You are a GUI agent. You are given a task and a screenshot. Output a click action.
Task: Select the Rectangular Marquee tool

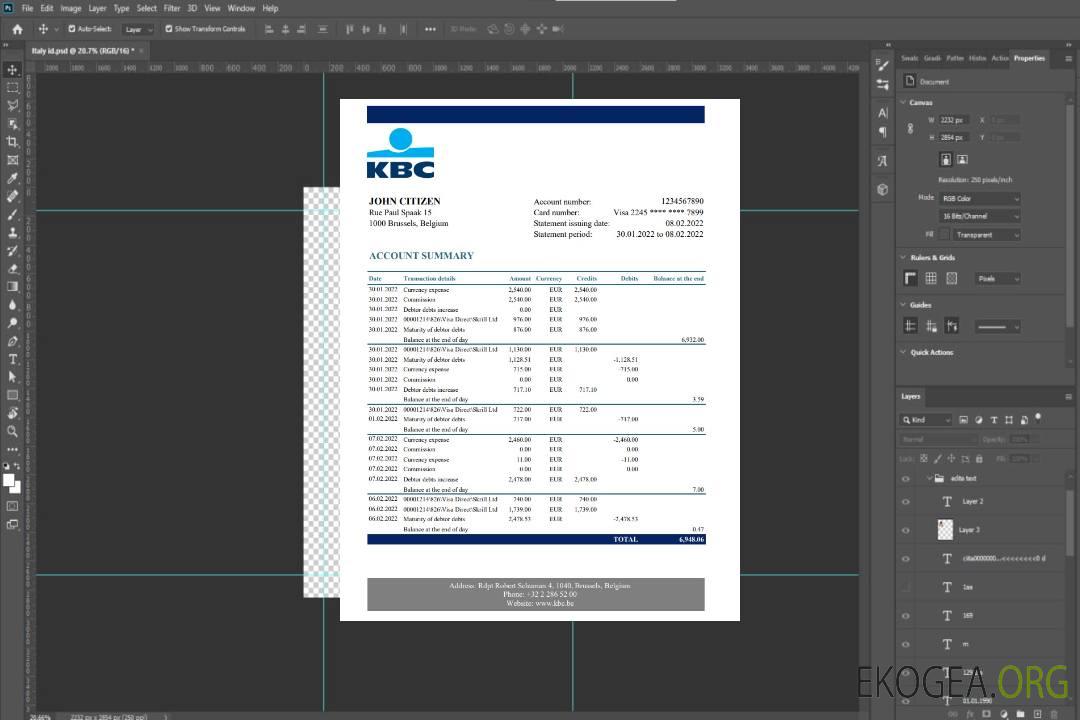click(x=12, y=88)
